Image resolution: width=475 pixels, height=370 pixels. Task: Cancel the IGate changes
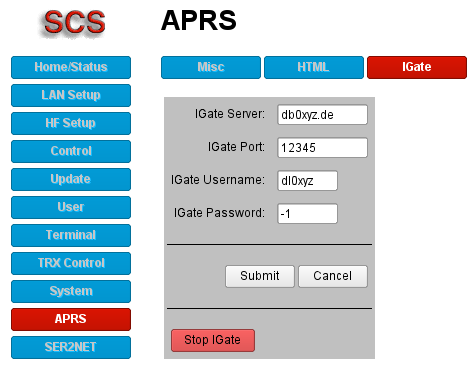click(333, 276)
